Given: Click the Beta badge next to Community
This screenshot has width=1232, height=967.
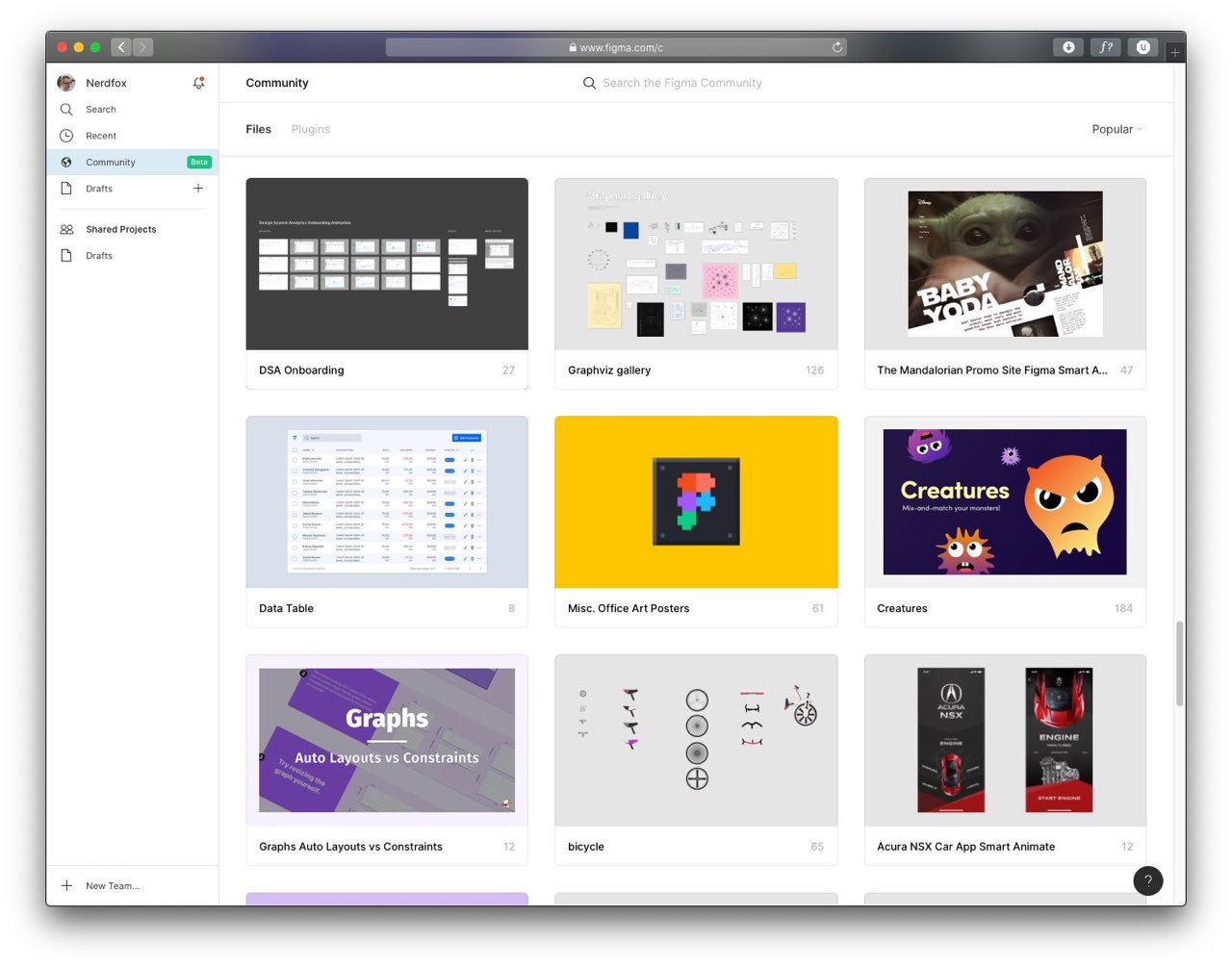Looking at the screenshot, I should tap(199, 163).
